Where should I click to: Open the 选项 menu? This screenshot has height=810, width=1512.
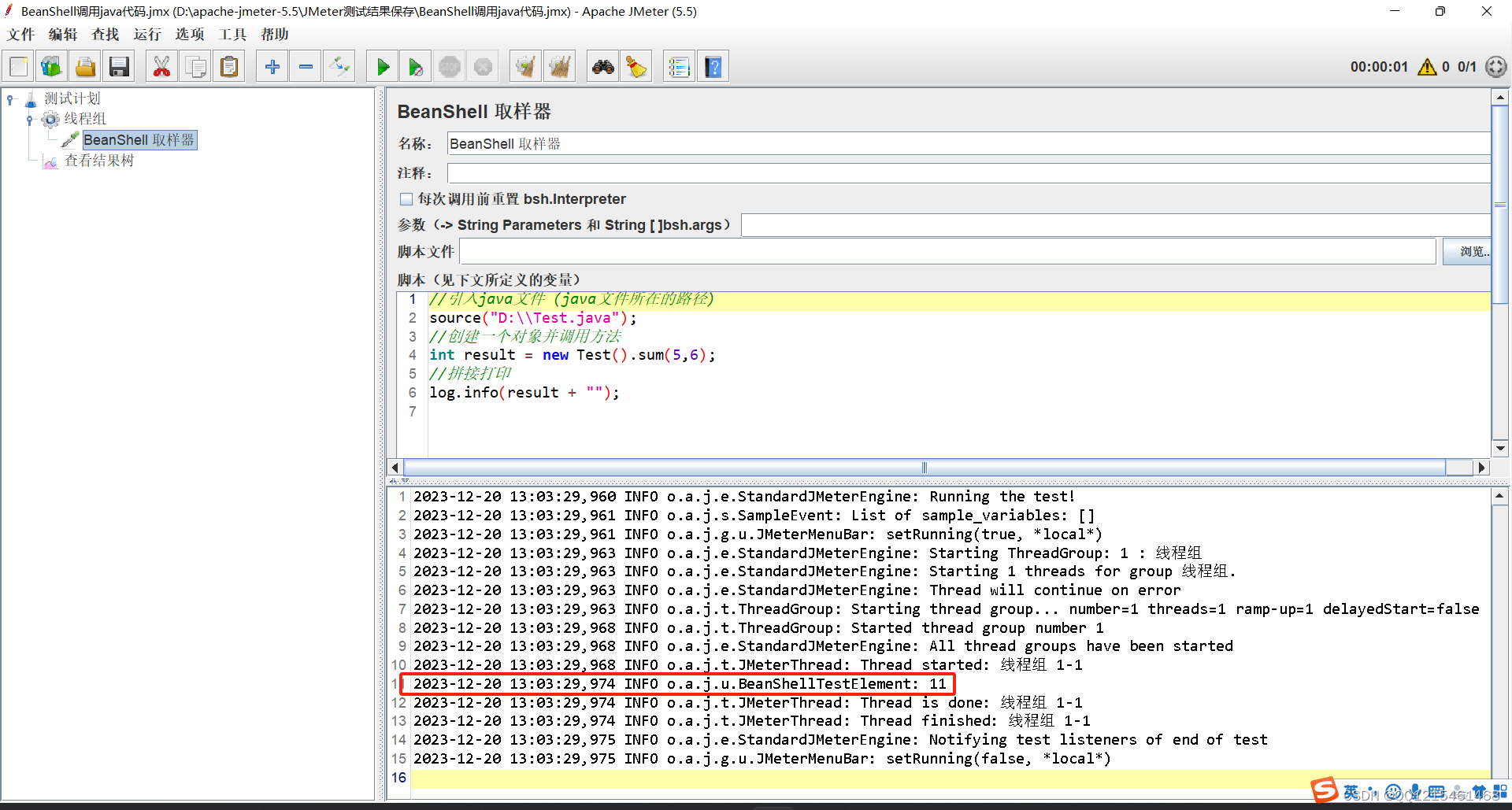pos(190,35)
